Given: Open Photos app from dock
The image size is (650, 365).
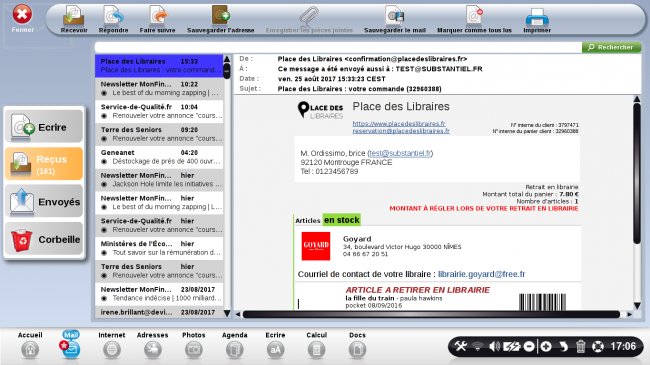Looking at the screenshot, I should coord(194,345).
